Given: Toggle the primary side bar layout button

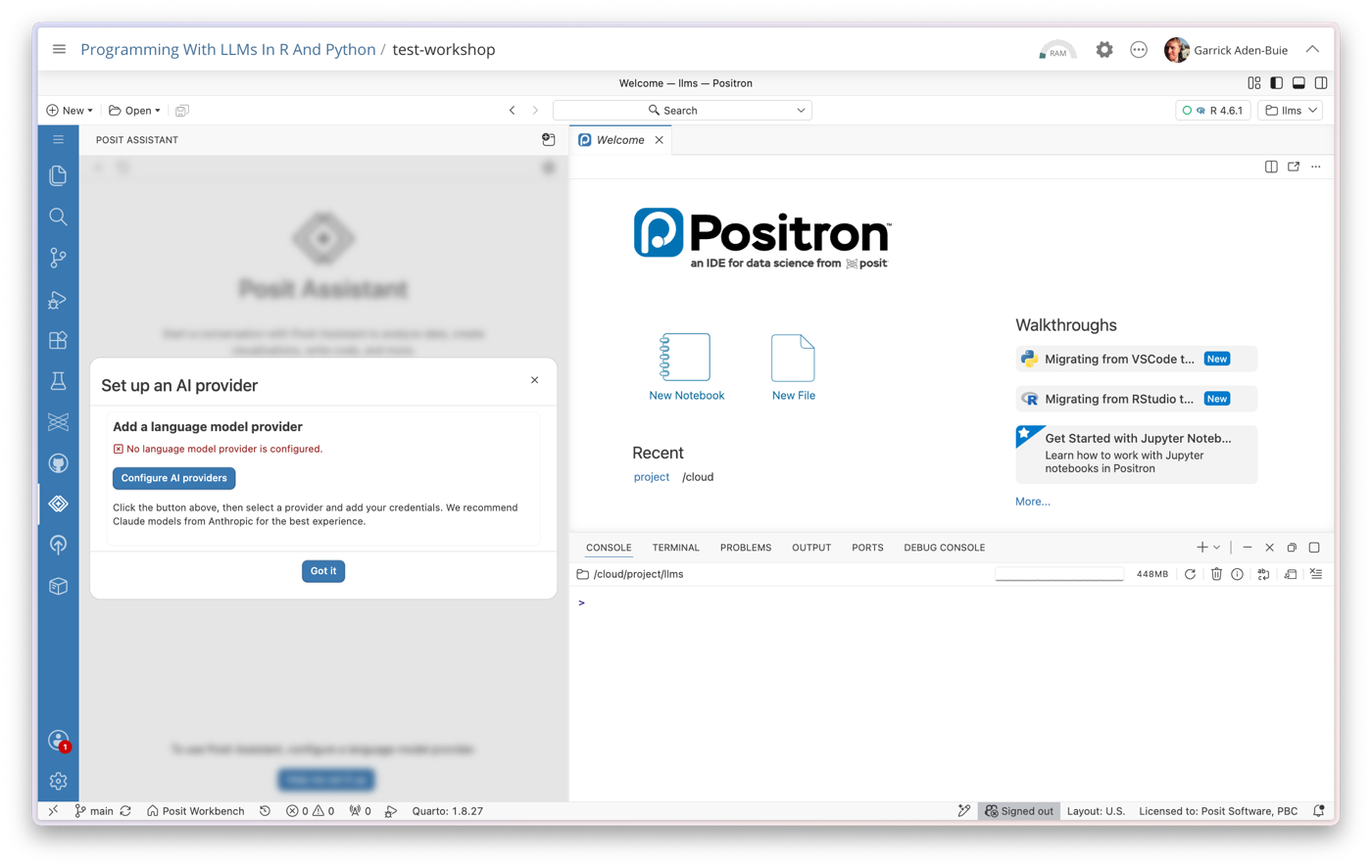Looking at the screenshot, I should [x=1276, y=83].
